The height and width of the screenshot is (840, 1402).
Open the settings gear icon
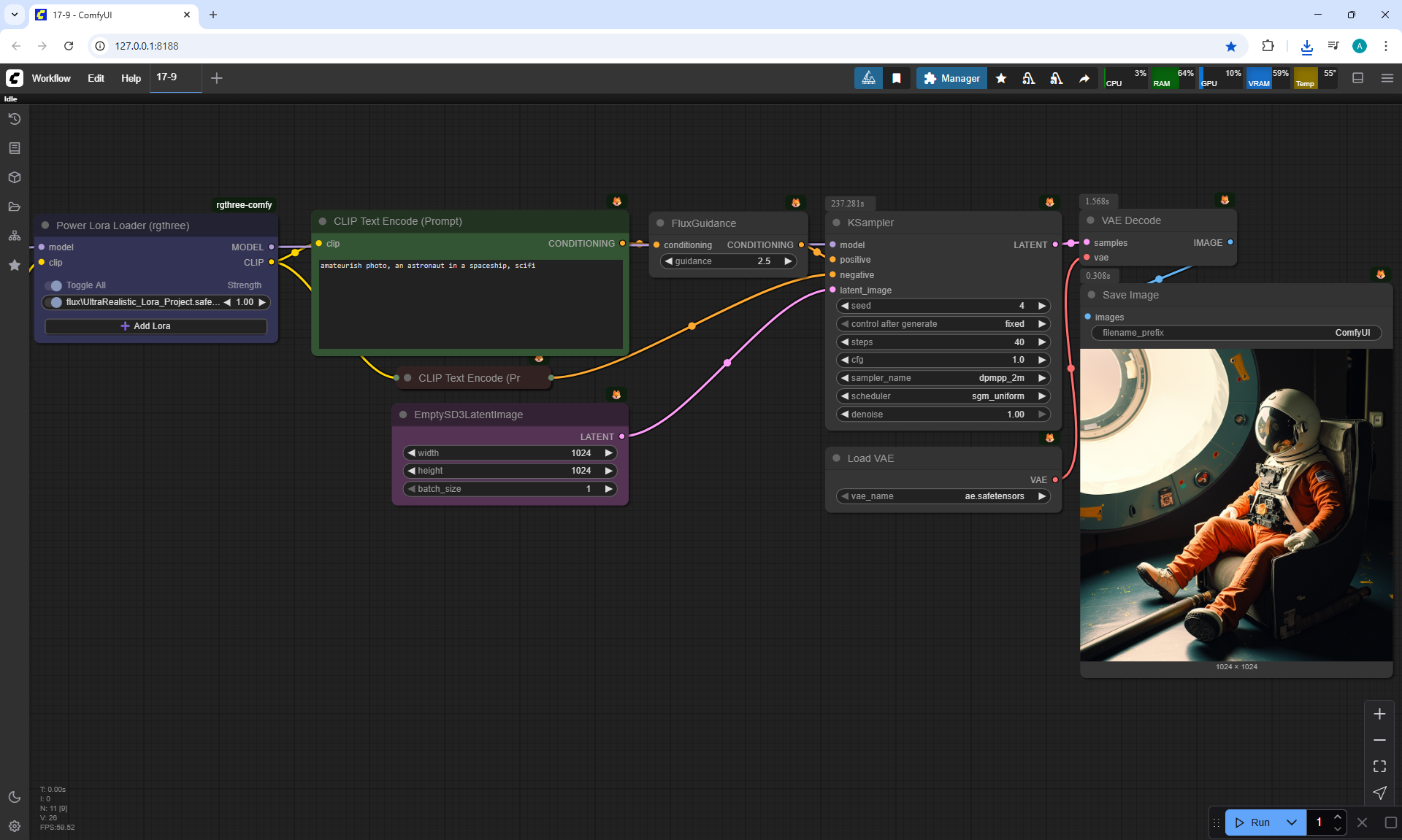pyautogui.click(x=15, y=826)
